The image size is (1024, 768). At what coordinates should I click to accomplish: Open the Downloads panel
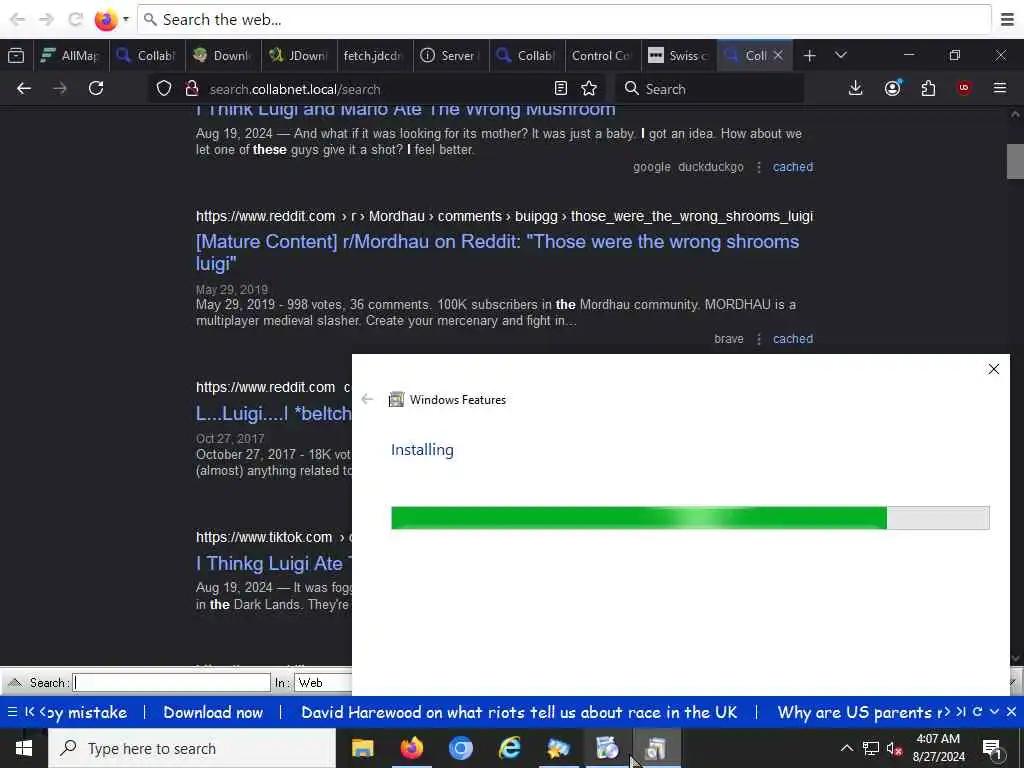click(856, 88)
